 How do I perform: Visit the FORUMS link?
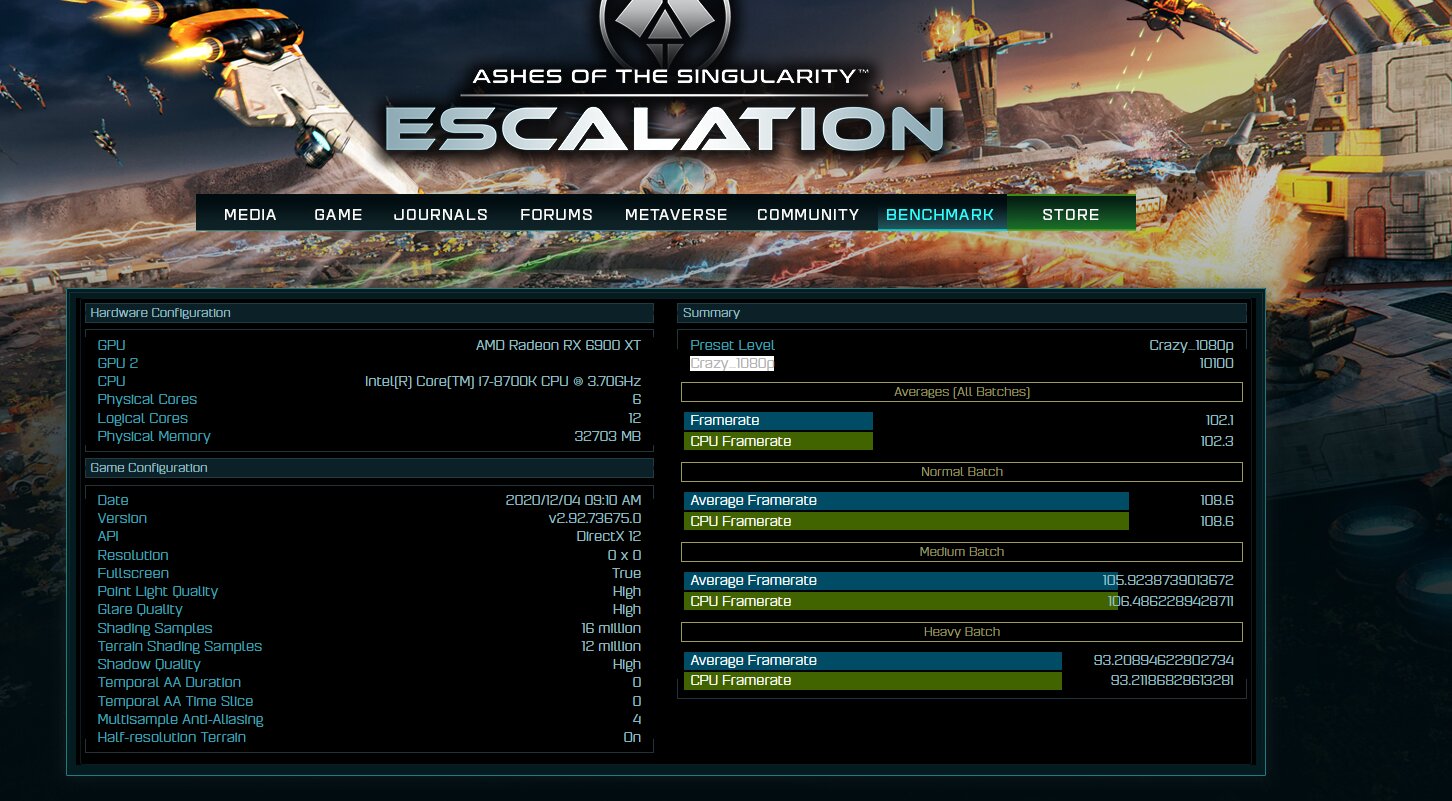[x=556, y=214]
